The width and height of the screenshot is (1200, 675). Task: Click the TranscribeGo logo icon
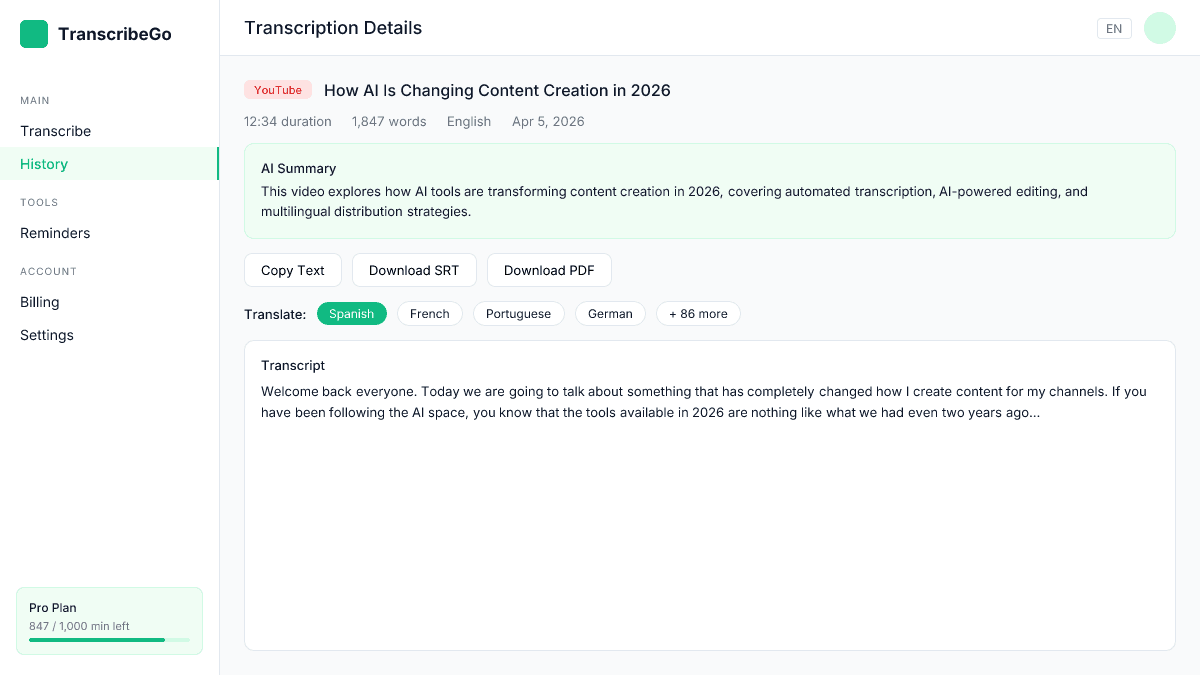pos(33,33)
